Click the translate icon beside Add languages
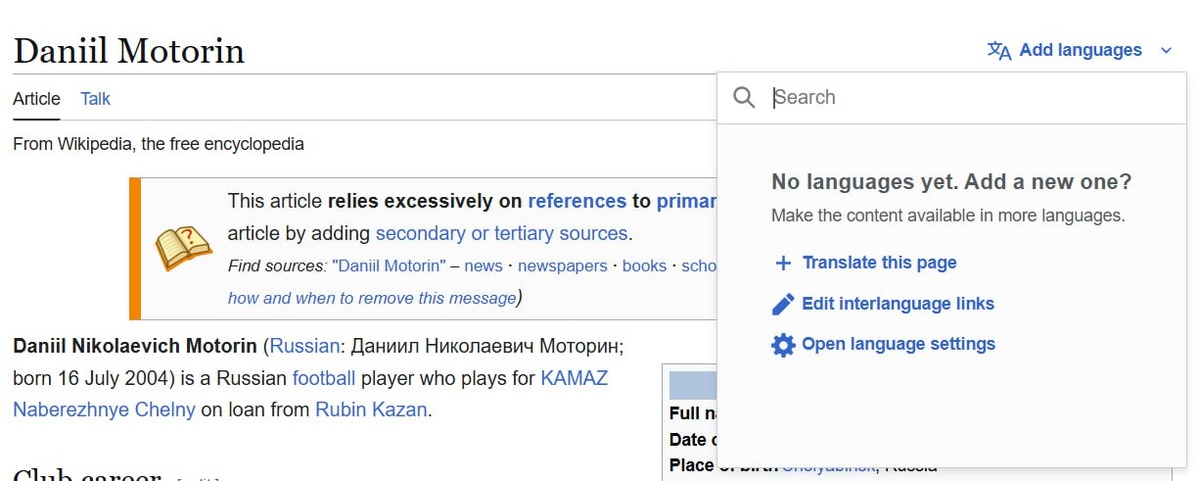Viewport: 1200px width, 481px height. (999, 50)
